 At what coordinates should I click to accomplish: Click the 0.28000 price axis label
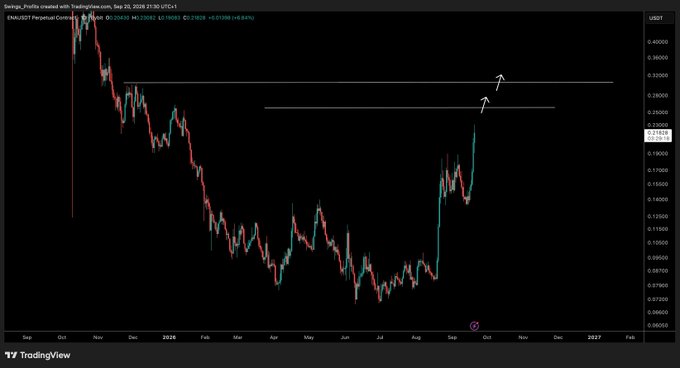657,95
